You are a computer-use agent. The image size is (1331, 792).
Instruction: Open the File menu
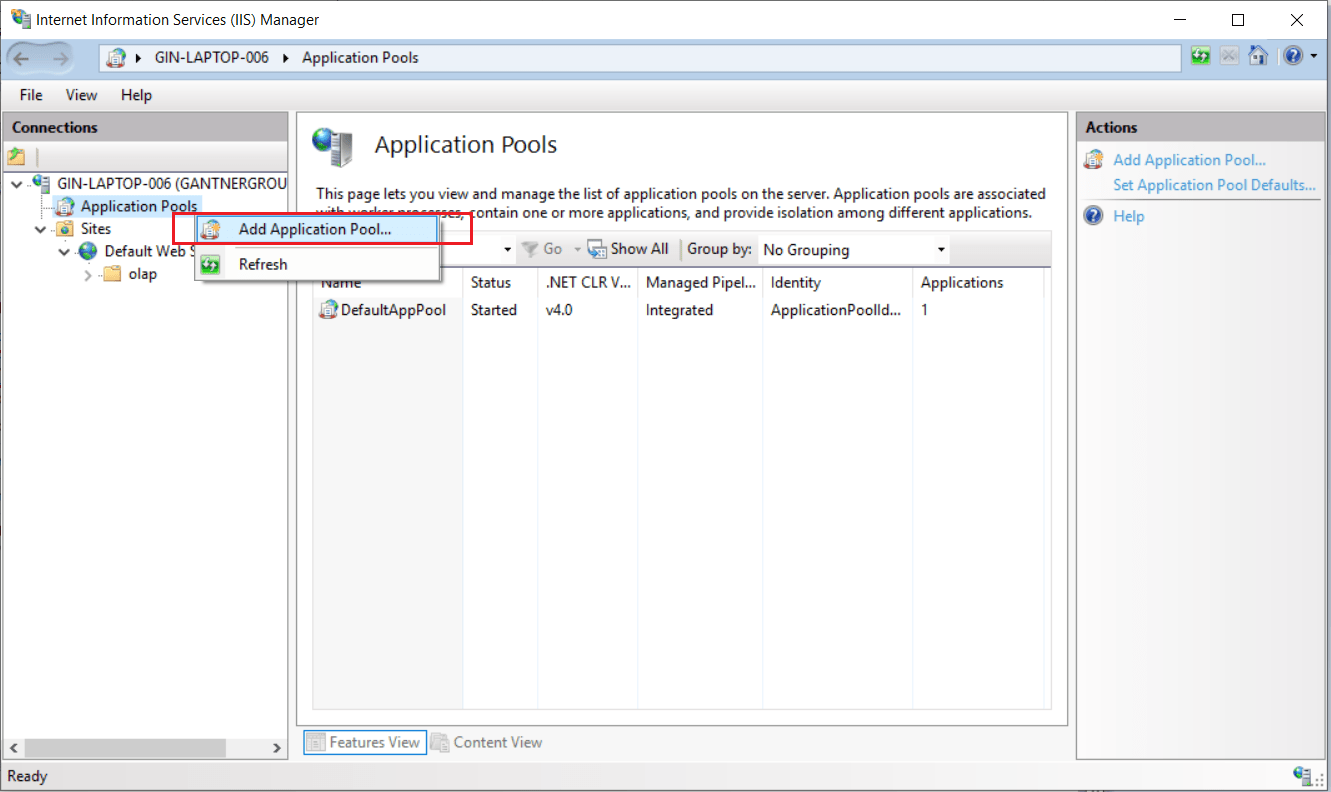[x=31, y=95]
